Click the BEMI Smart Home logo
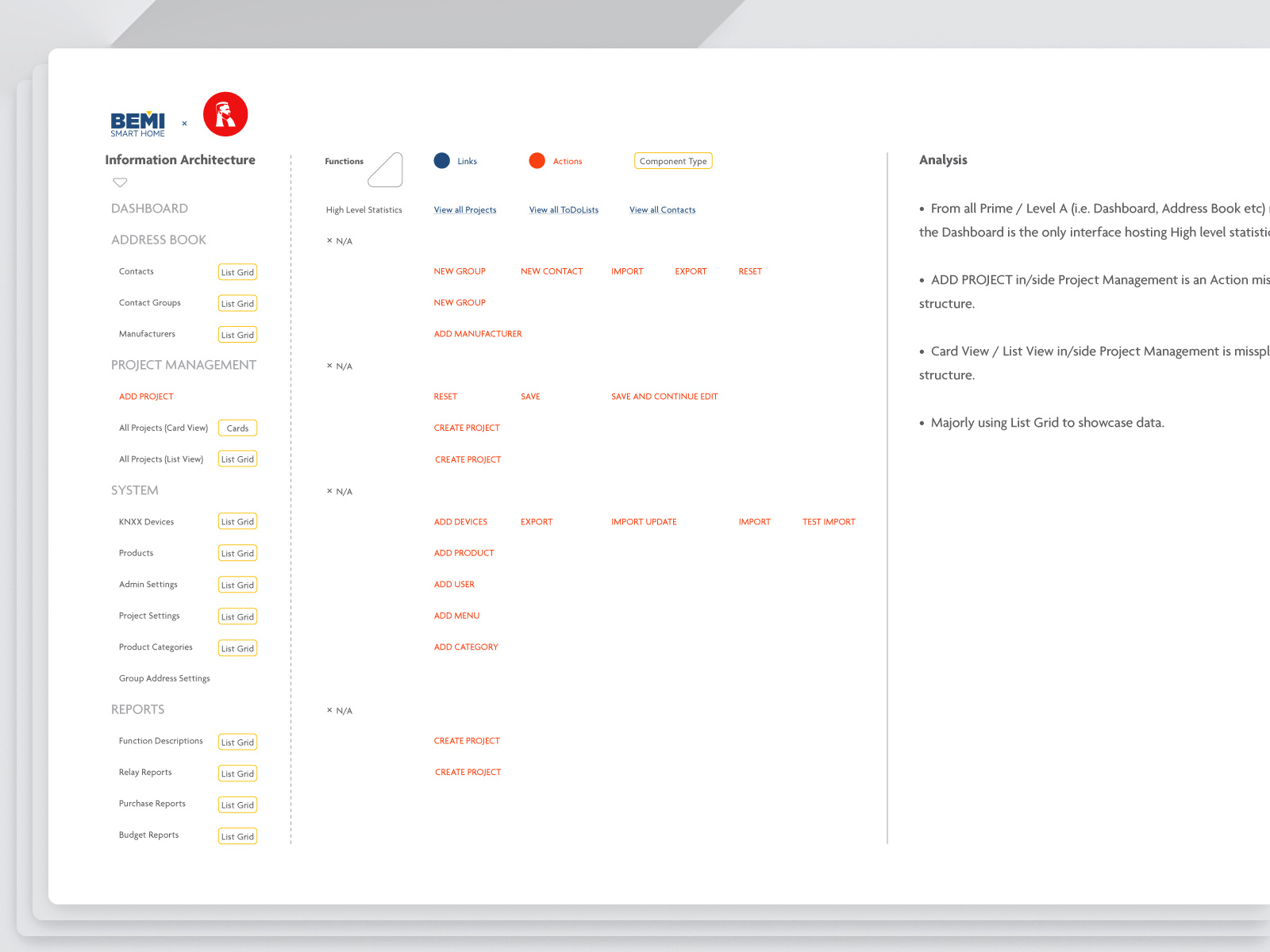 [x=138, y=124]
